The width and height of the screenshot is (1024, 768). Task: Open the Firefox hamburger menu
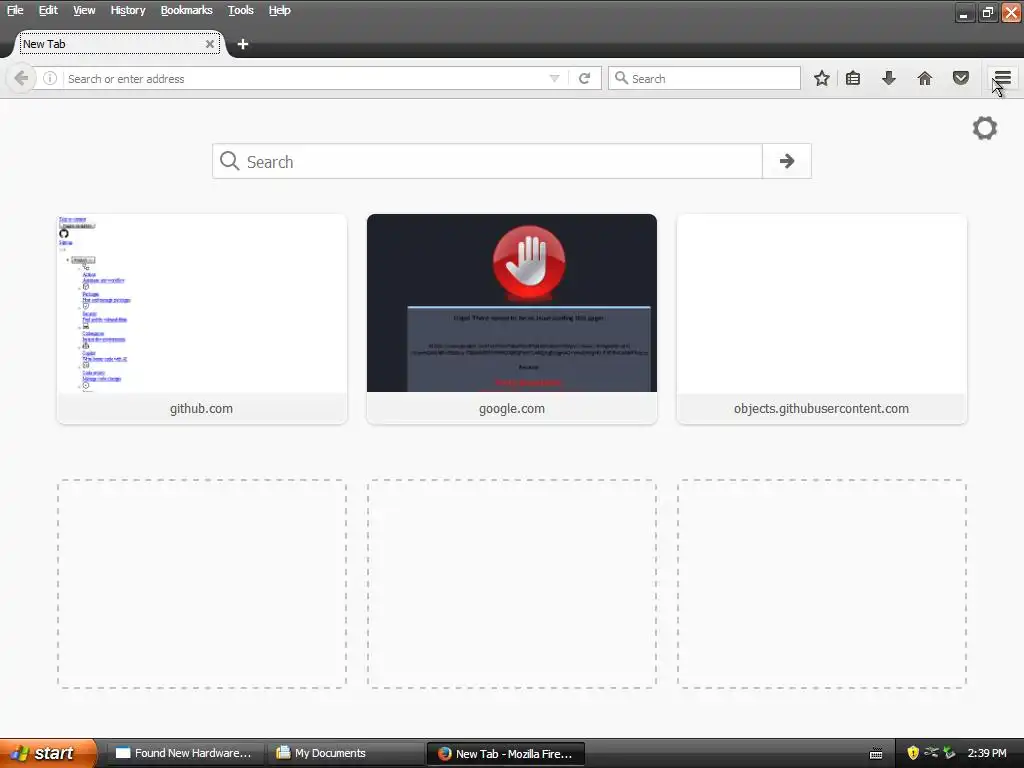pyautogui.click(x=1002, y=78)
